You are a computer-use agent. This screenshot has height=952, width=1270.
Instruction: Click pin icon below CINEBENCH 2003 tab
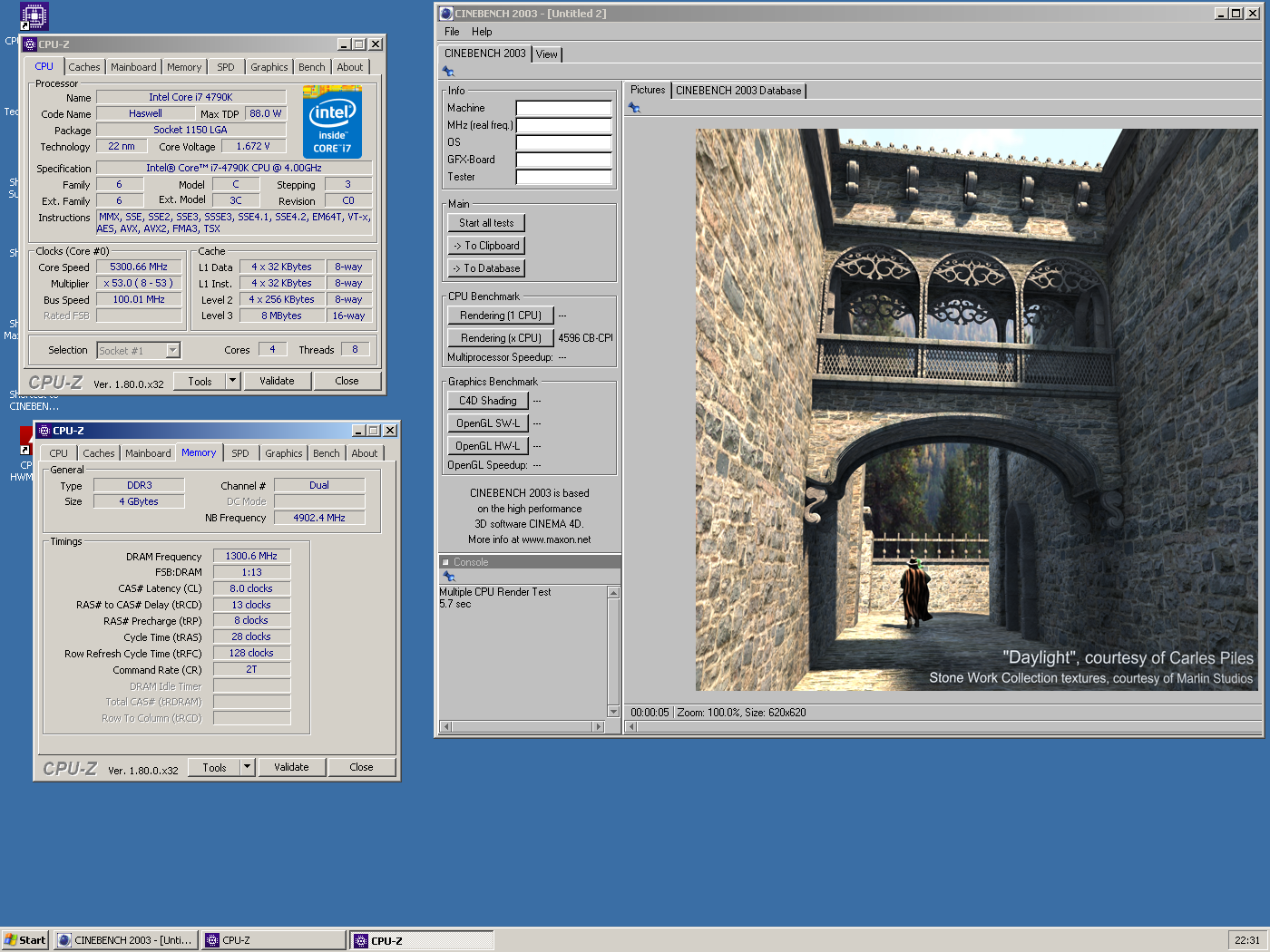click(x=448, y=72)
